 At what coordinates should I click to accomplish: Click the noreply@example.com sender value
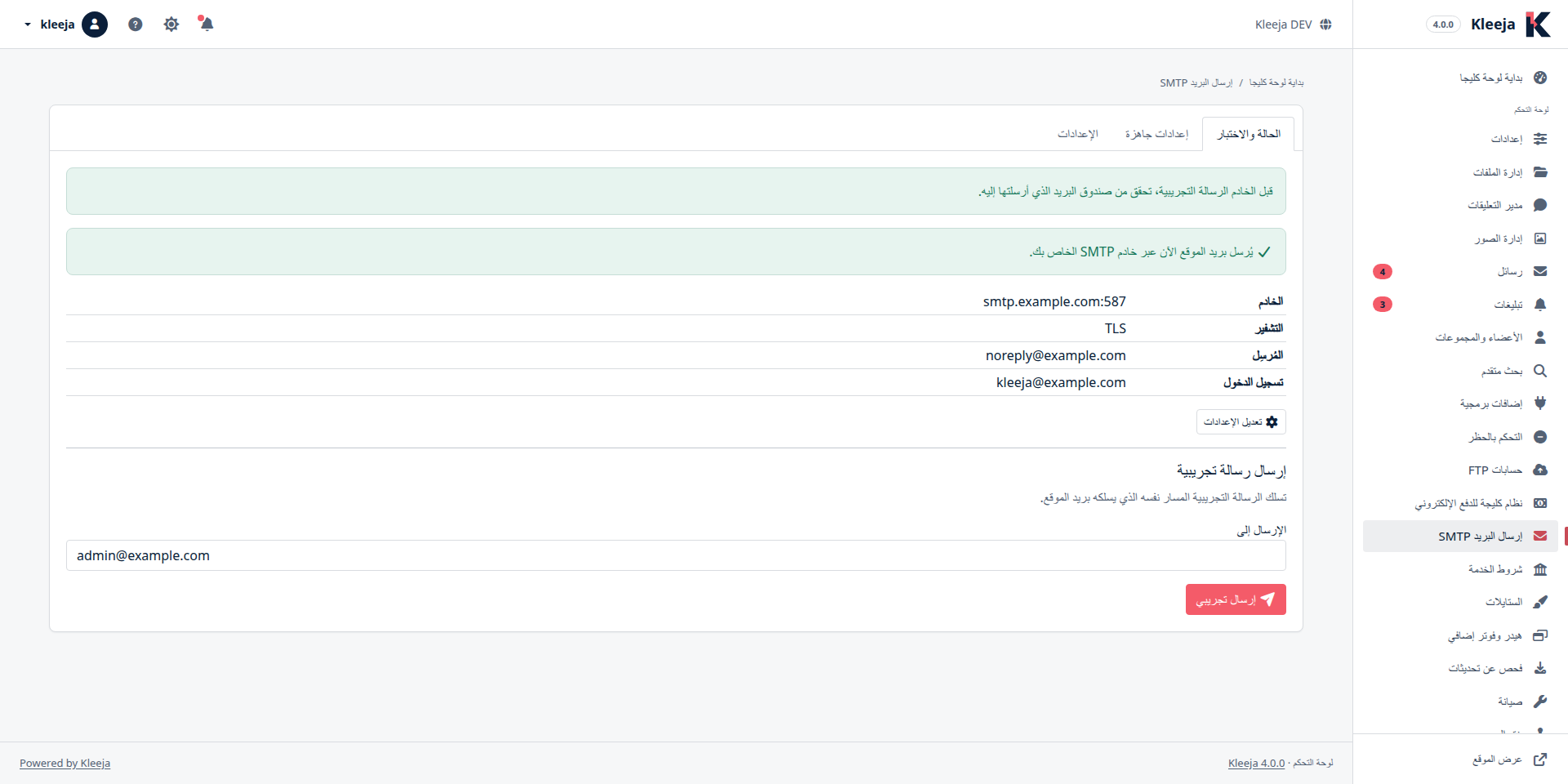point(1056,355)
